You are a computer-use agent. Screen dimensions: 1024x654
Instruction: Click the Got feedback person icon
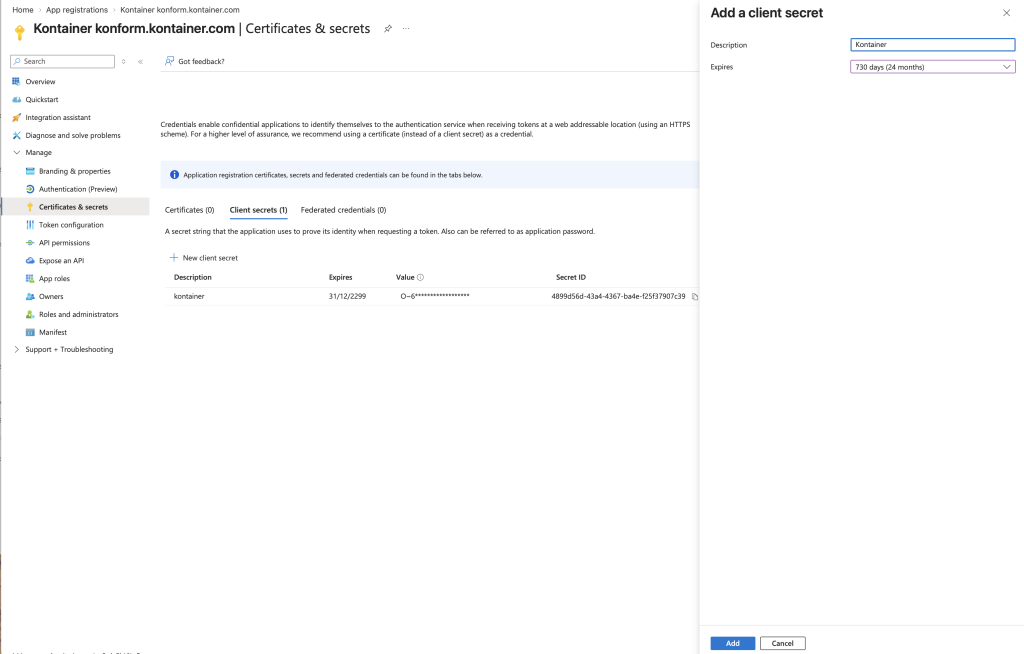[x=170, y=61]
